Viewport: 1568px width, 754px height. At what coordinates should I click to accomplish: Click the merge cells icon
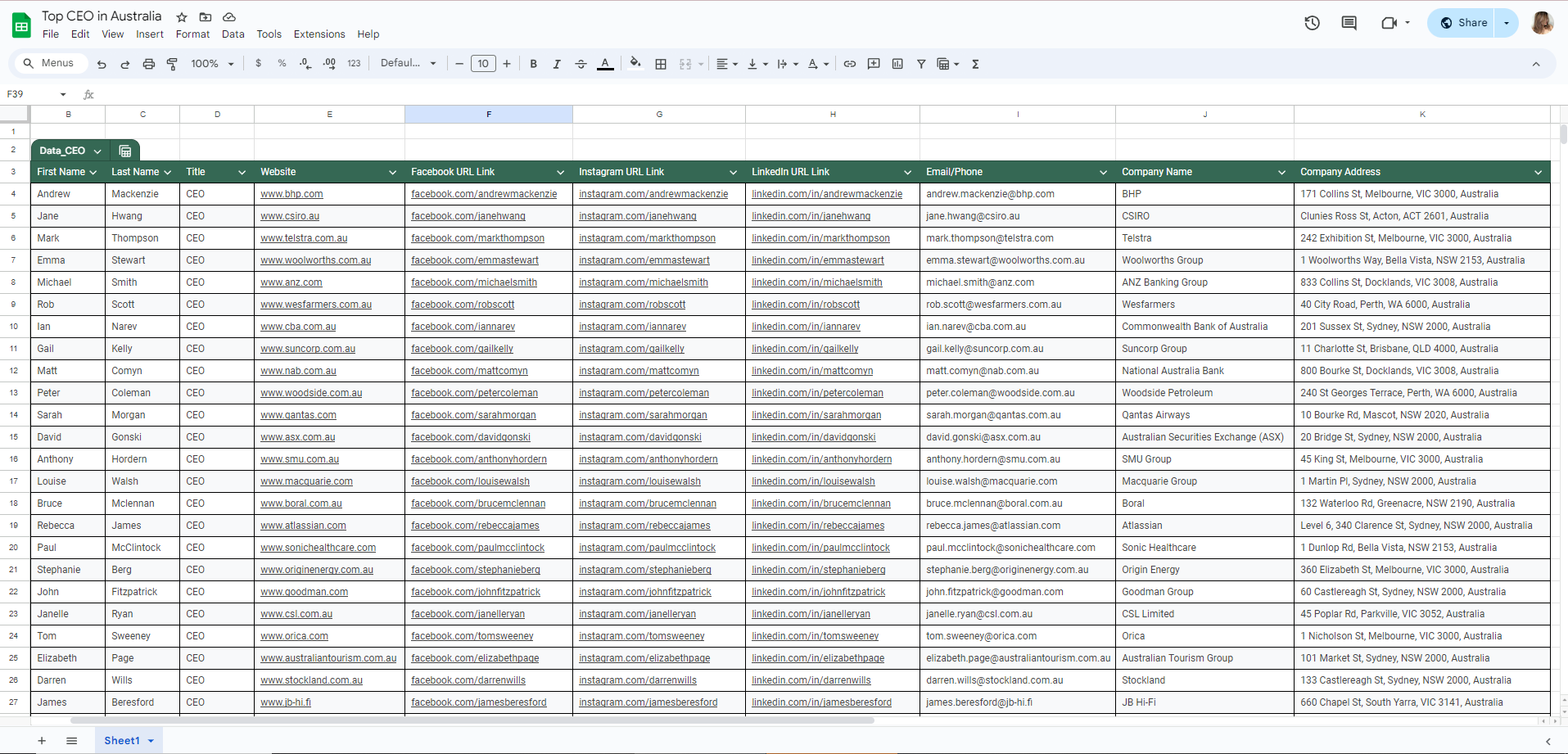pyautogui.click(x=685, y=64)
